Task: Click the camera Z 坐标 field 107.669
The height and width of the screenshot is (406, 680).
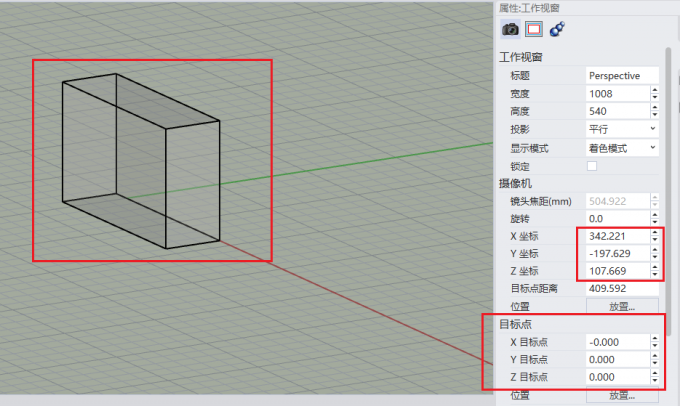Action: tap(618, 271)
